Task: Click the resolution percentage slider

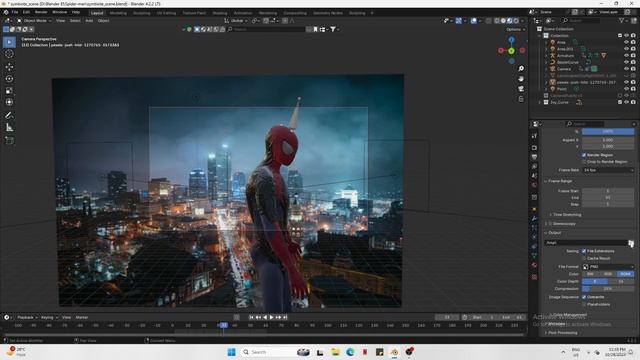Action: pos(608,131)
